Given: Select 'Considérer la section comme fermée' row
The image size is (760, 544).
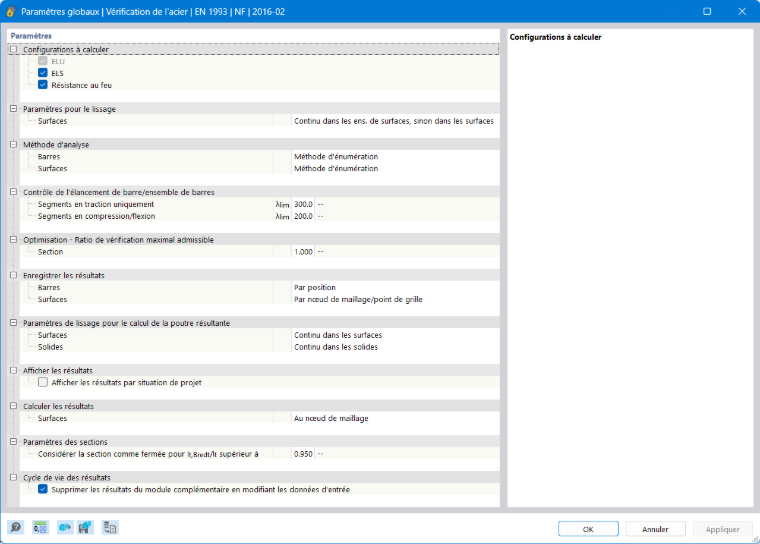Looking at the screenshot, I should coord(259,454).
